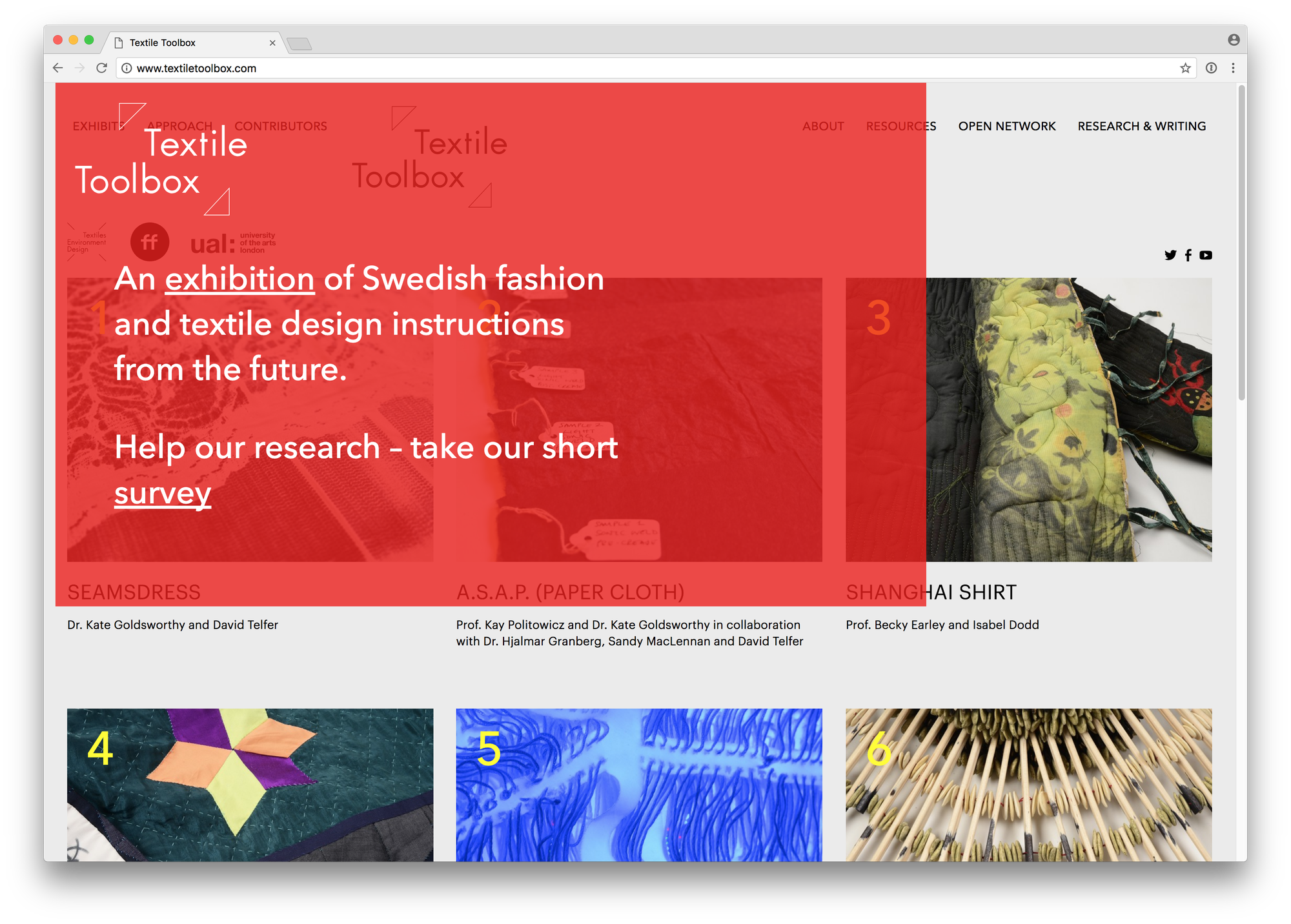Viewport: 1291px width, 924px height.
Task: Bookmark this page with the star icon
Action: pyautogui.click(x=1185, y=68)
